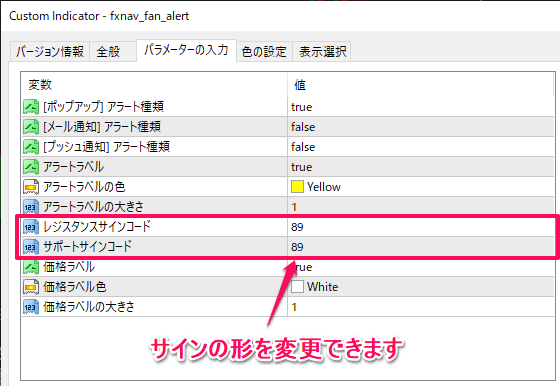Click the integer icon beside 価格ラベルの大きさ
Screen dimensions: 560x386
[x=31, y=307]
